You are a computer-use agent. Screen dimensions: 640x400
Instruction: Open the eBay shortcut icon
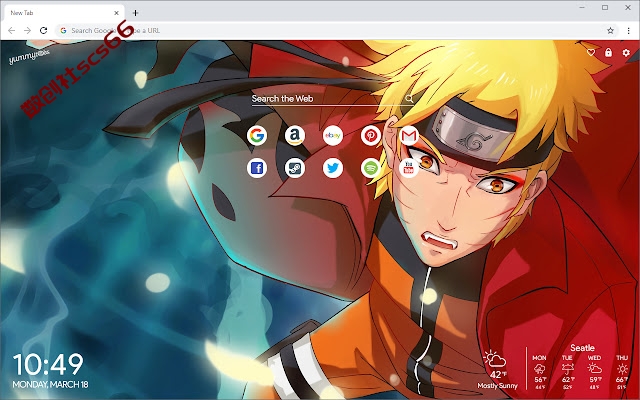click(x=333, y=136)
